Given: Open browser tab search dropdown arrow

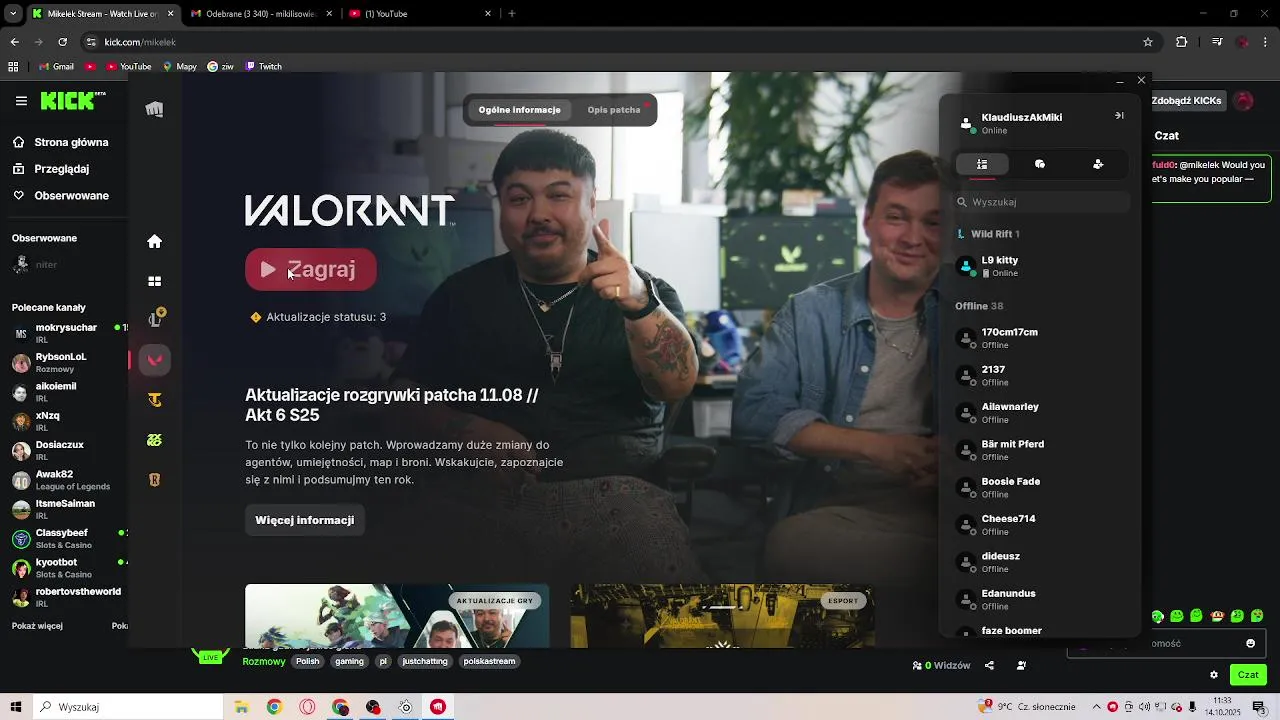Looking at the screenshot, I should (13, 14).
